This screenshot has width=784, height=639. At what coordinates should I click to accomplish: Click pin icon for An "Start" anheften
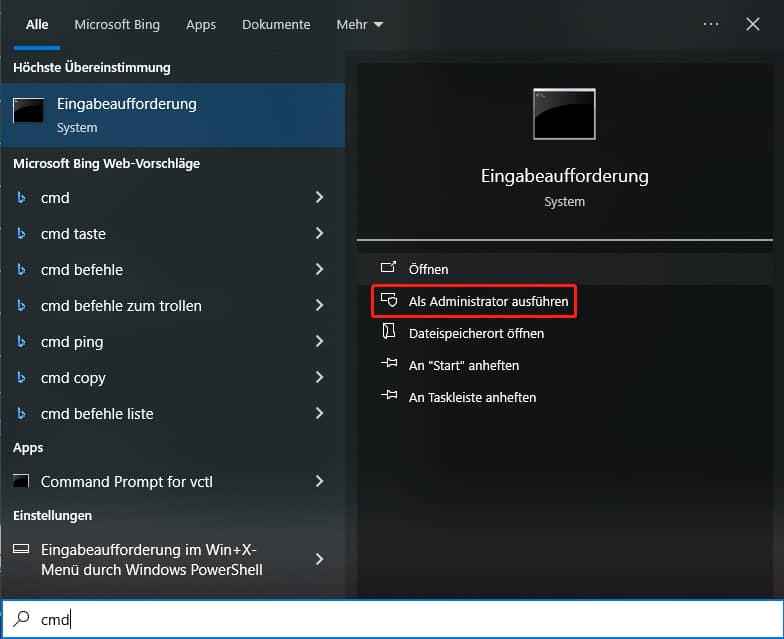[389, 363]
